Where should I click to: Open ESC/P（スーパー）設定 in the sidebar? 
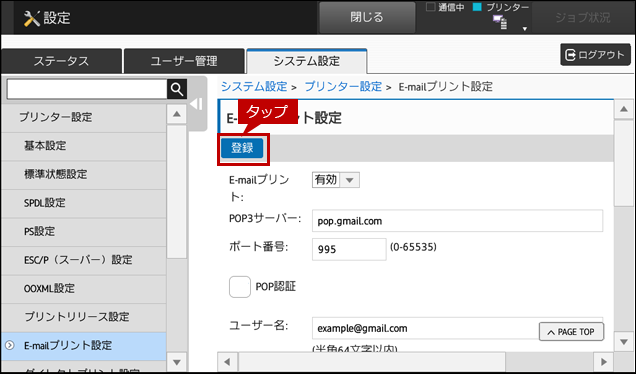point(84,260)
